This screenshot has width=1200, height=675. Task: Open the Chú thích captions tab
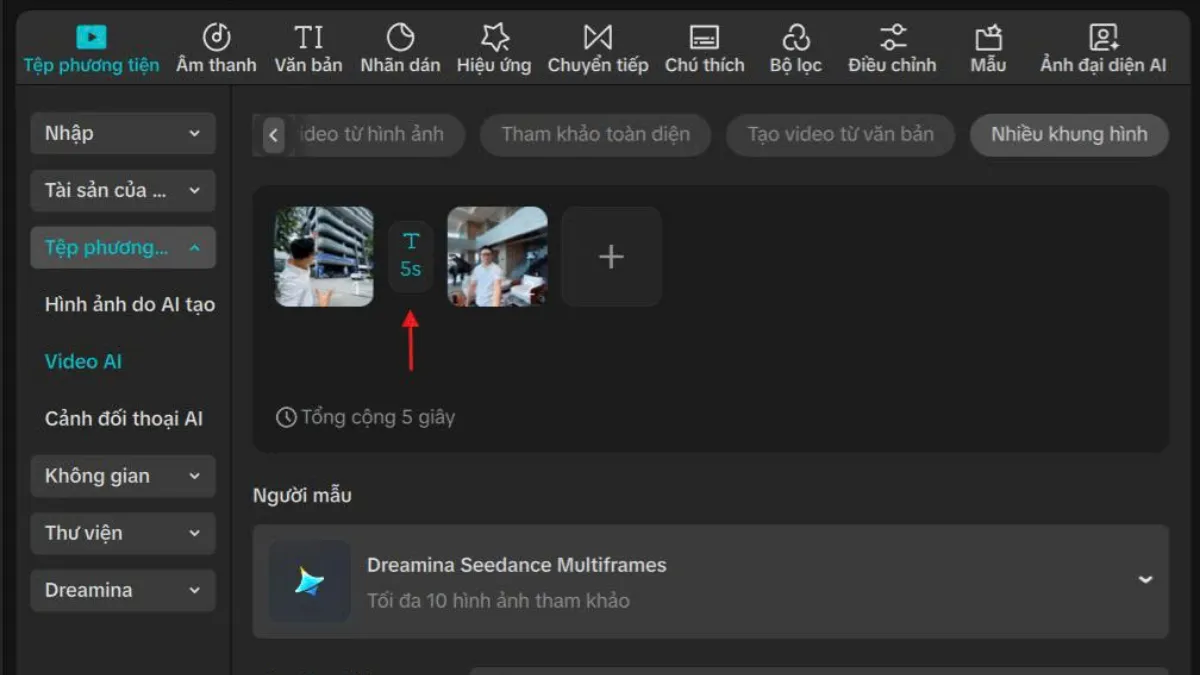click(704, 49)
